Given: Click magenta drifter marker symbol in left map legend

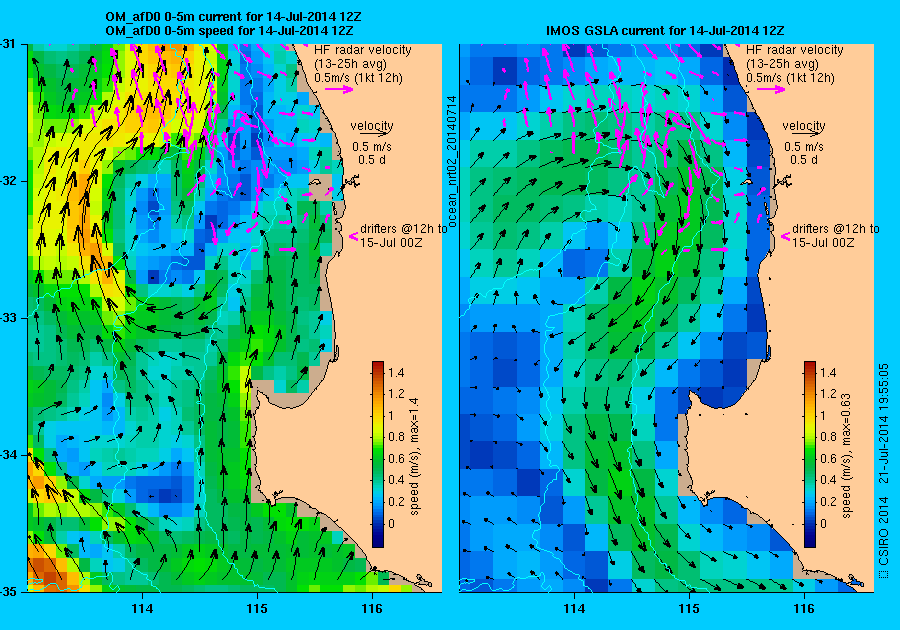Looking at the screenshot, I should click(354, 236).
